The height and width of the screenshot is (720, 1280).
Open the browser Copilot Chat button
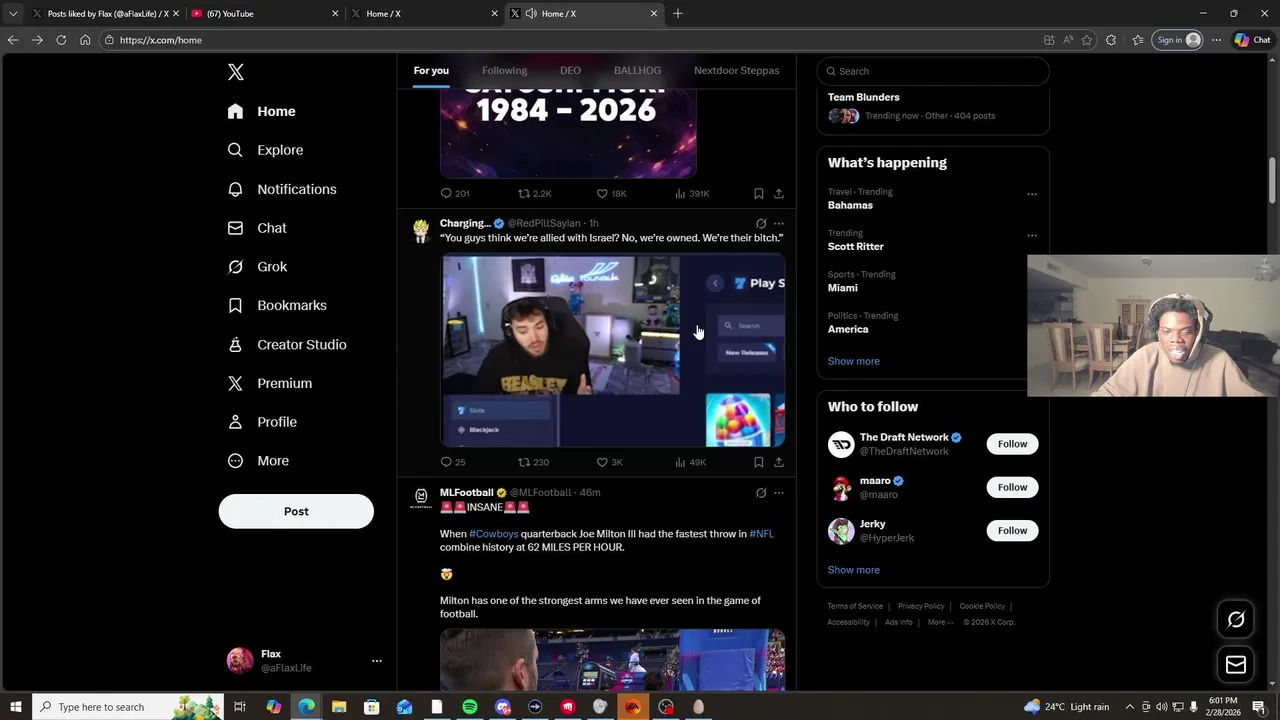click(x=1252, y=40)
